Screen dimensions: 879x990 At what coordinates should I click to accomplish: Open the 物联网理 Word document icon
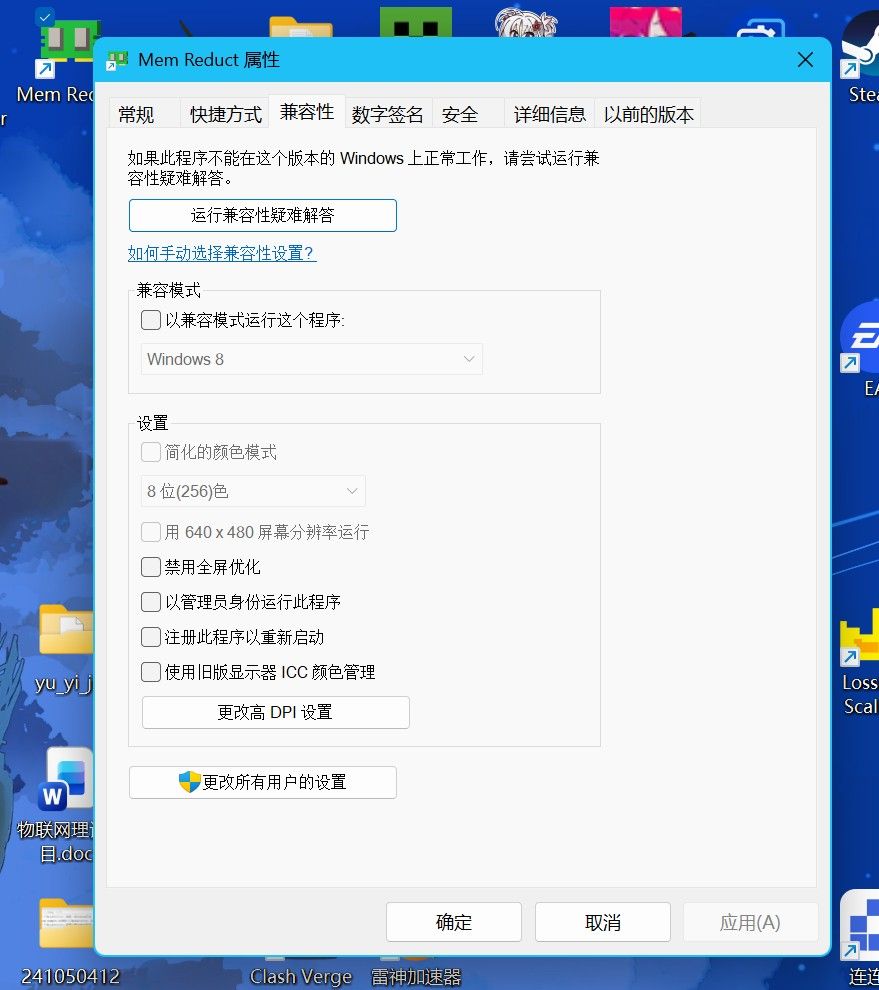click(67, 779)
